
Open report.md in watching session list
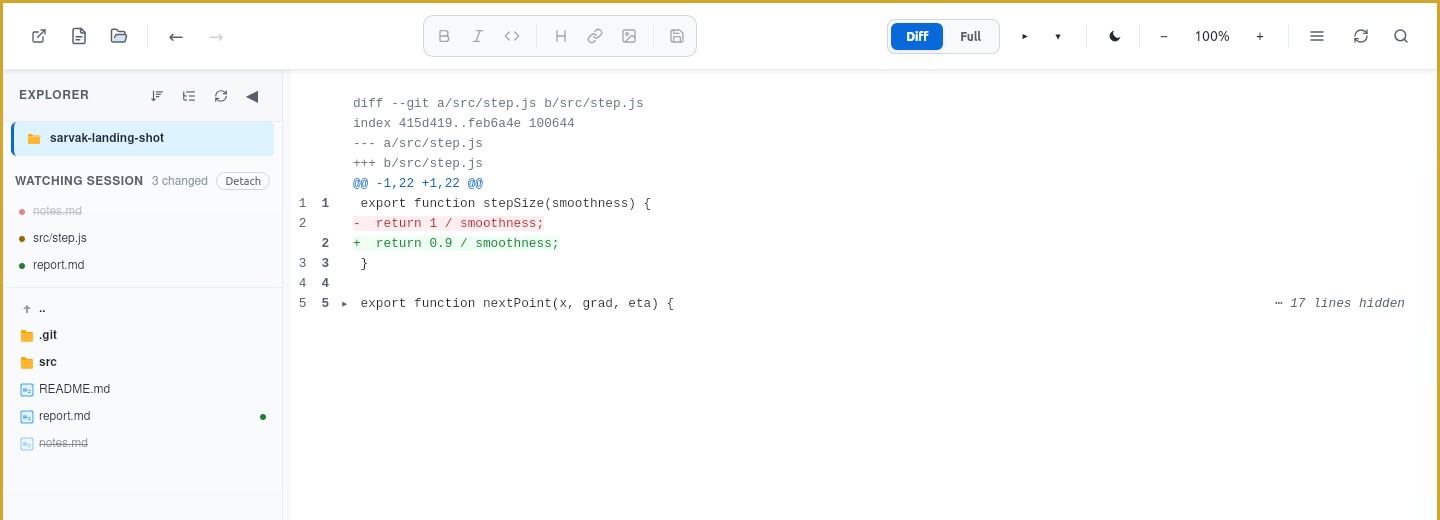point(143,265)
